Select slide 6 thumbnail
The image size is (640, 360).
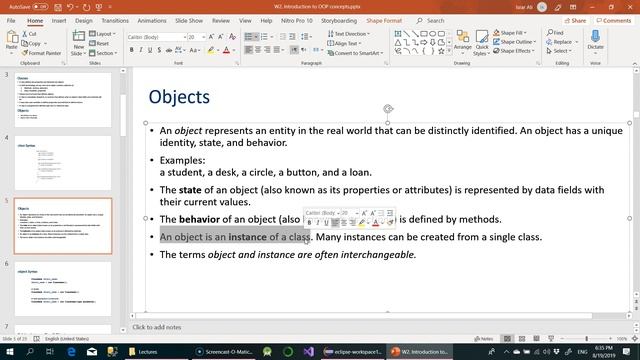[x=63, y=289]
